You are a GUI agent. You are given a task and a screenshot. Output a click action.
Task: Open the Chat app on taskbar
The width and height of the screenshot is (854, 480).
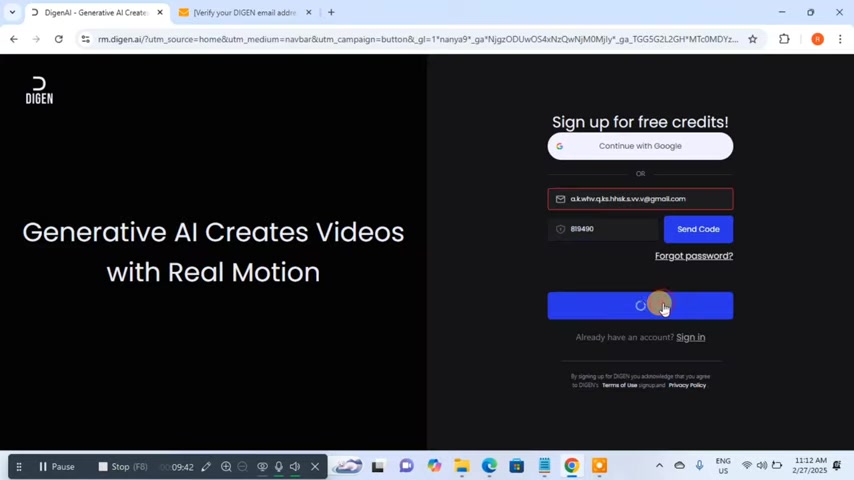[406, 466]
